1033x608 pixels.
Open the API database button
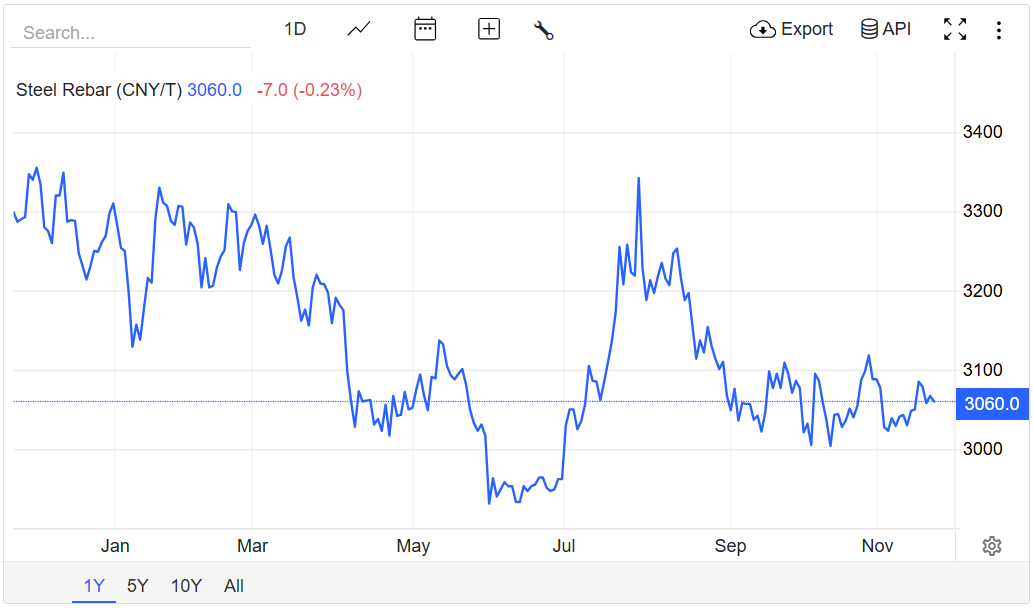point(886,29)
